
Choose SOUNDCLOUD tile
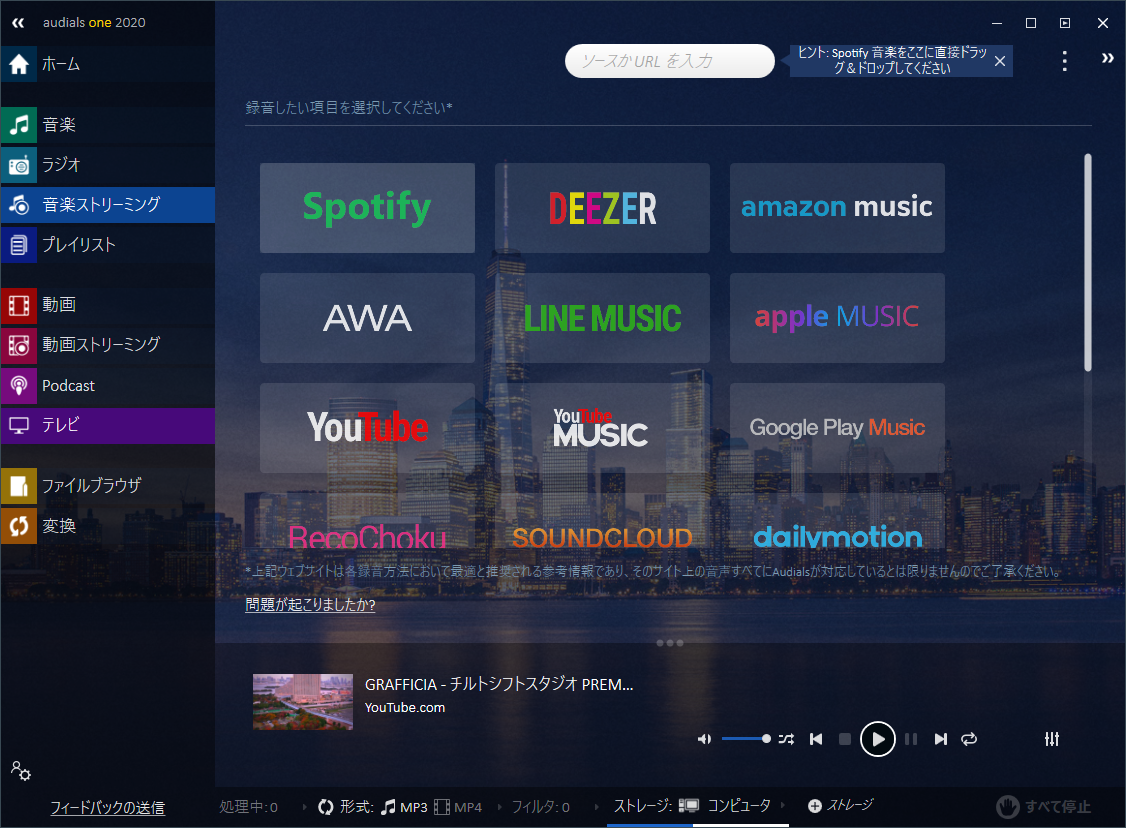click(602, 522)
